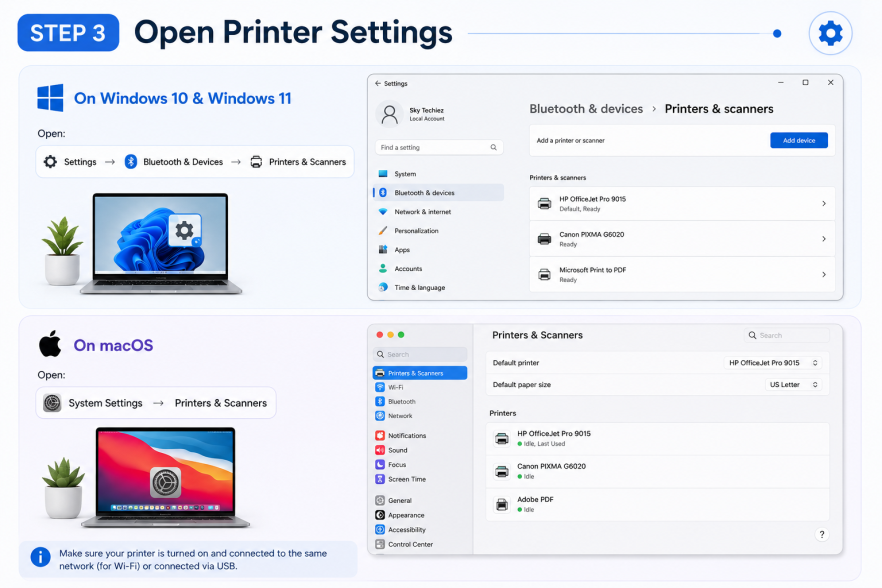
Task: Click the Focus icon in macOS sidebar
Action: click(380, 465)
